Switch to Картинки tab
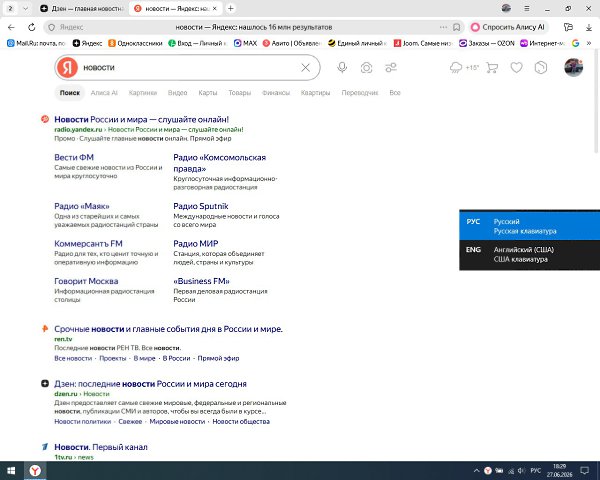Viewport: 600px width, 480px height. click(x=143, y=93)
